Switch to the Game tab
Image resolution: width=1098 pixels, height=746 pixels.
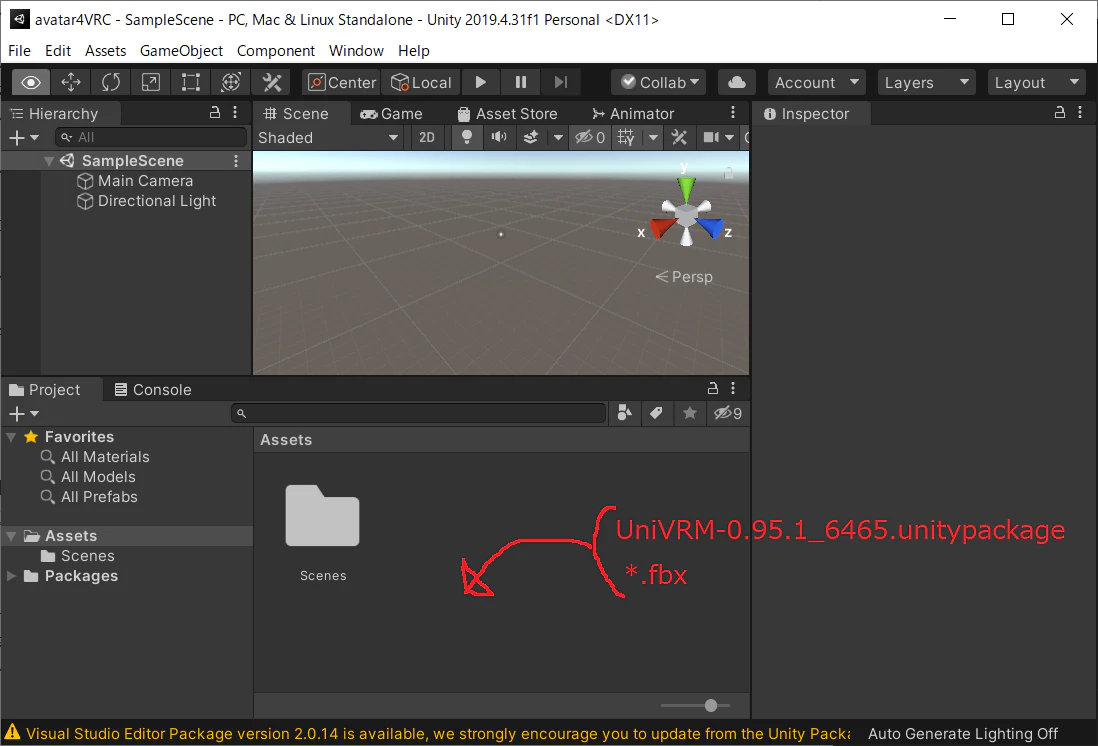[391, 113]
